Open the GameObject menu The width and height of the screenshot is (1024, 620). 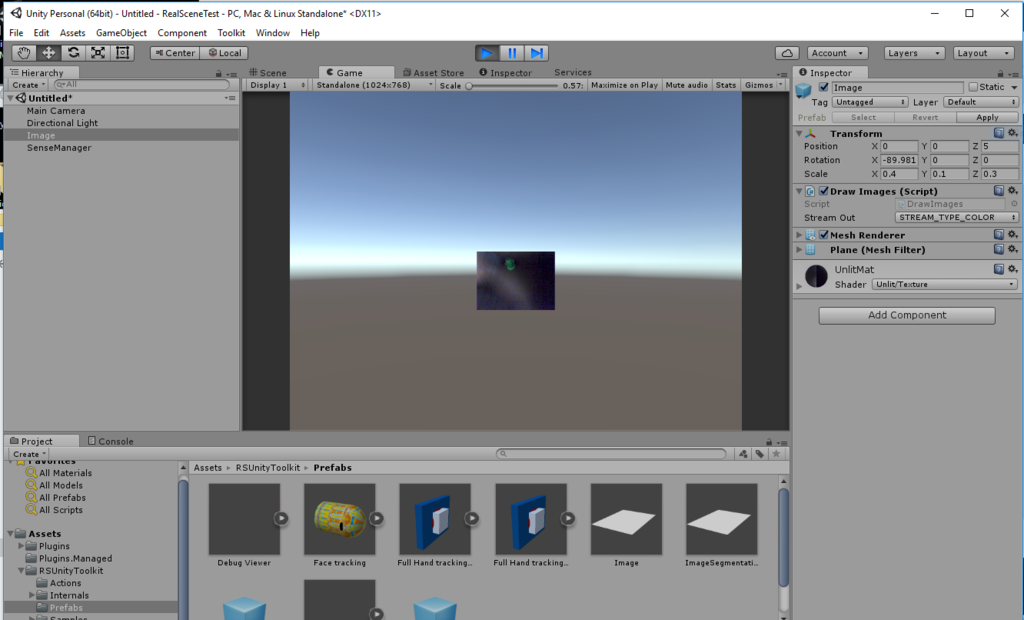tap(121, 33)
